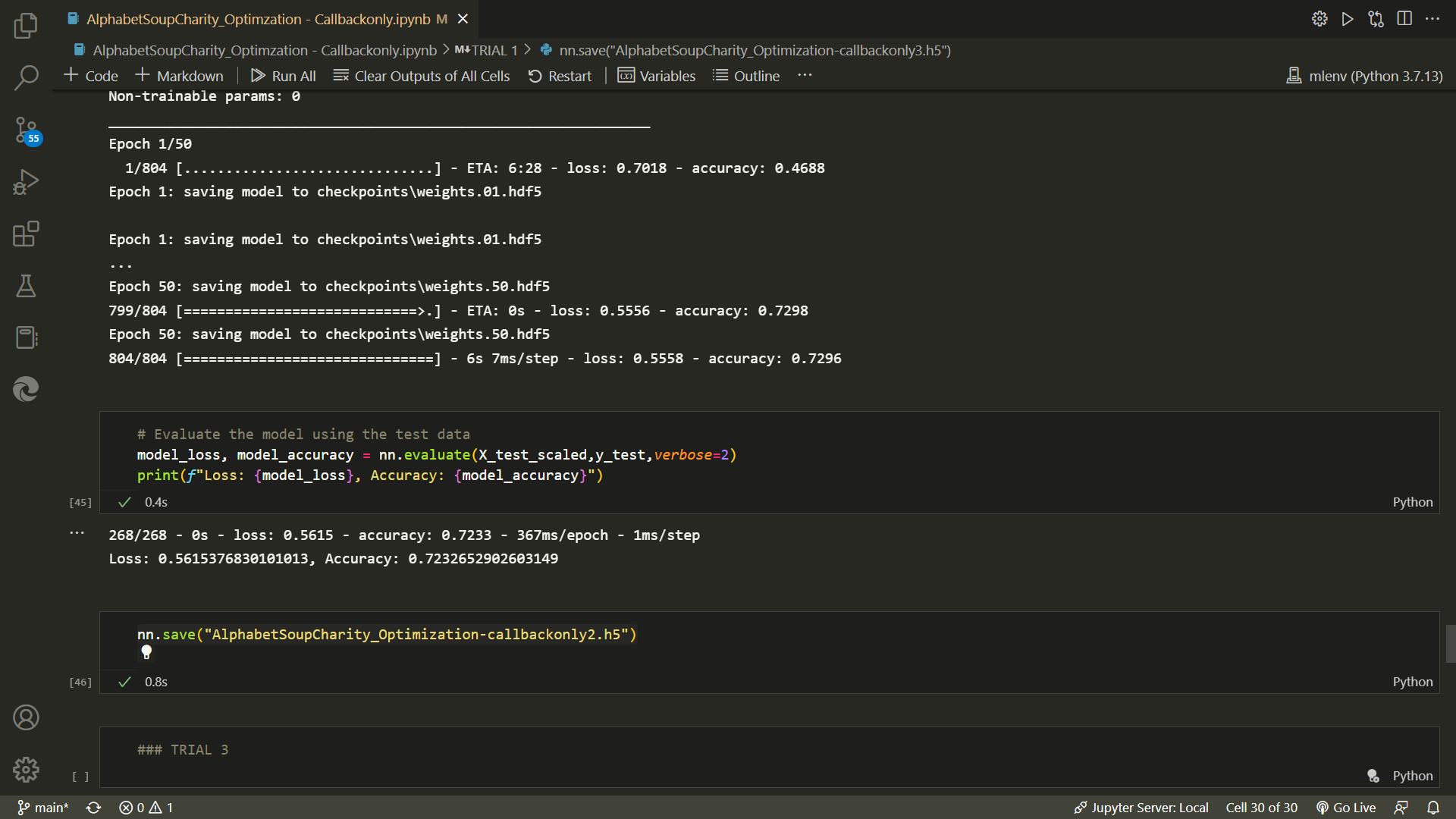Add a new Code cell
Image resolution: width=1456 pixels, height=819 pixels.
(x=91, y=76)
